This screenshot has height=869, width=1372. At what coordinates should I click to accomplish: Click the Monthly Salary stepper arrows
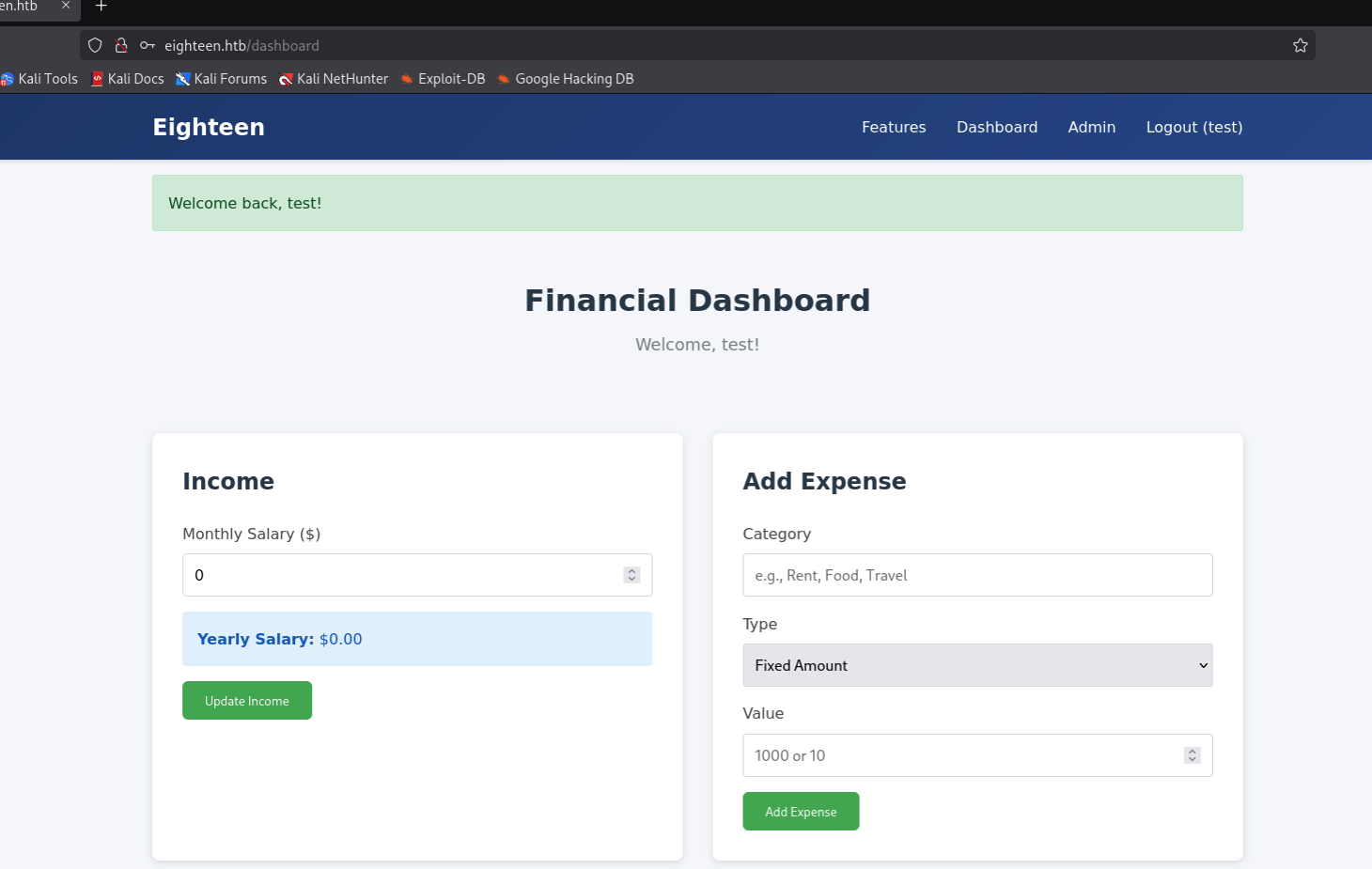tap(631, 575)
